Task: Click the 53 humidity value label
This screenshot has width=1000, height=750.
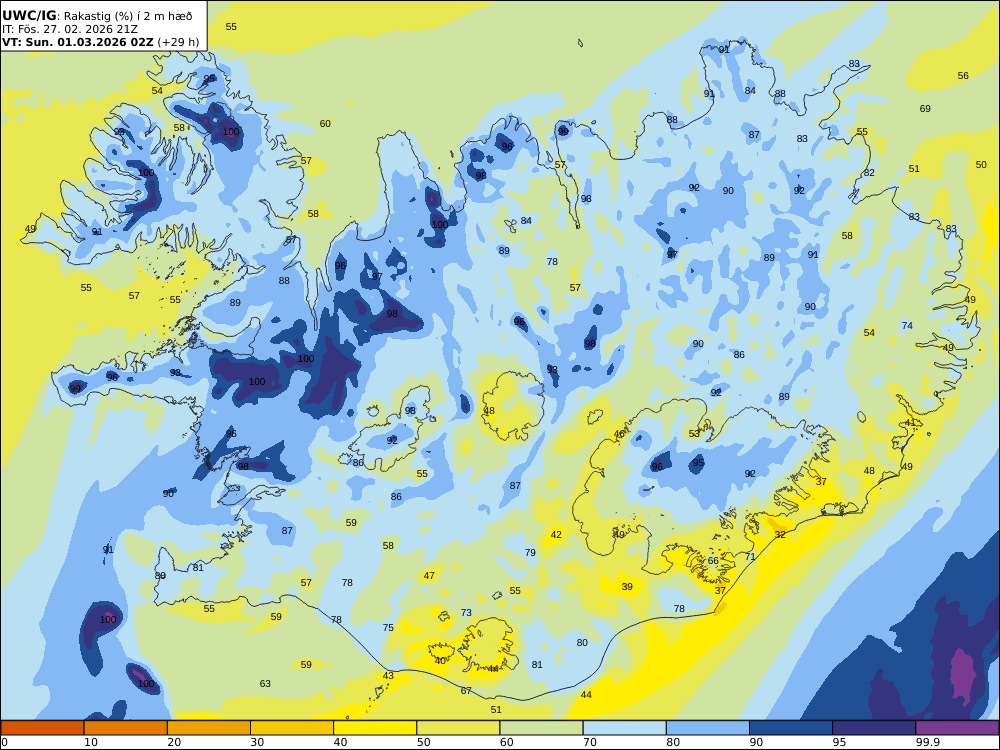Action: (694, 434)
